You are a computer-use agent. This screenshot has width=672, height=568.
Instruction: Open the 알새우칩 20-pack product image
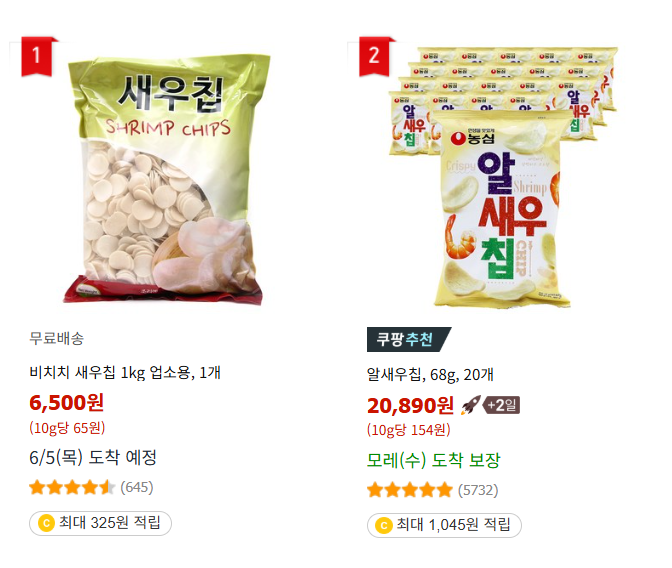pyautogui.click(x=503, y=177)
